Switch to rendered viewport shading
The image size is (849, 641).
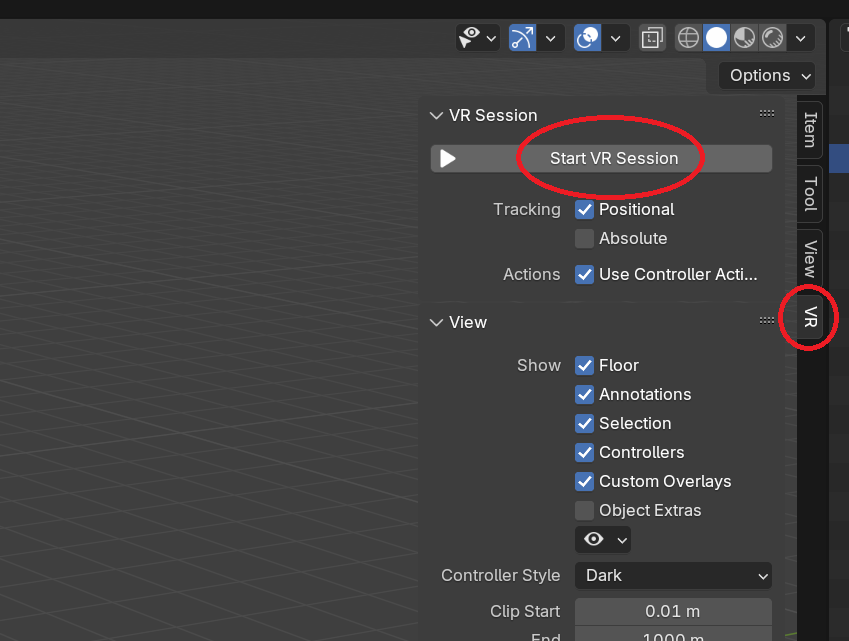click(x=772, y=37)
